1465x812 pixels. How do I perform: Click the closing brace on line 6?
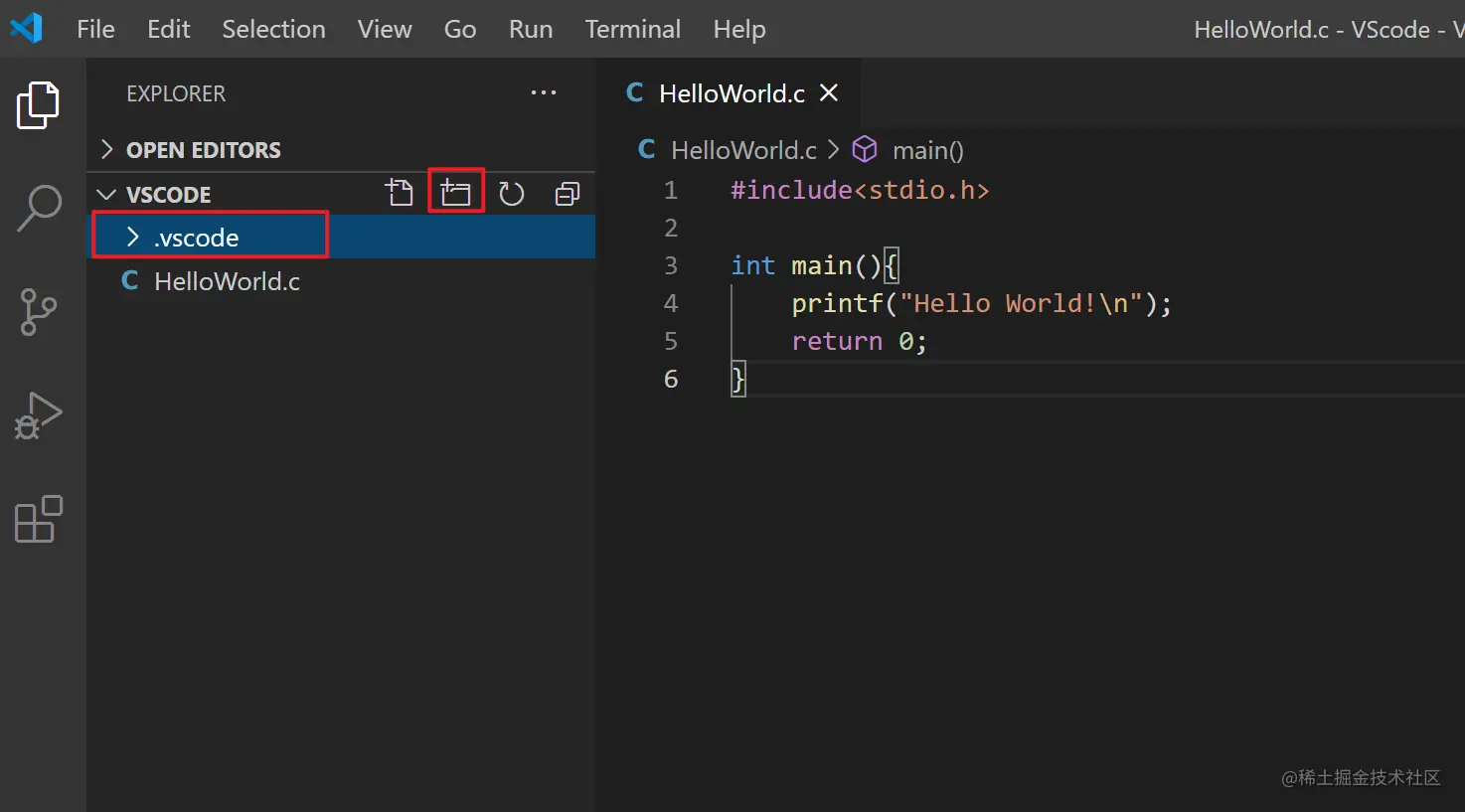coord(737,379)
